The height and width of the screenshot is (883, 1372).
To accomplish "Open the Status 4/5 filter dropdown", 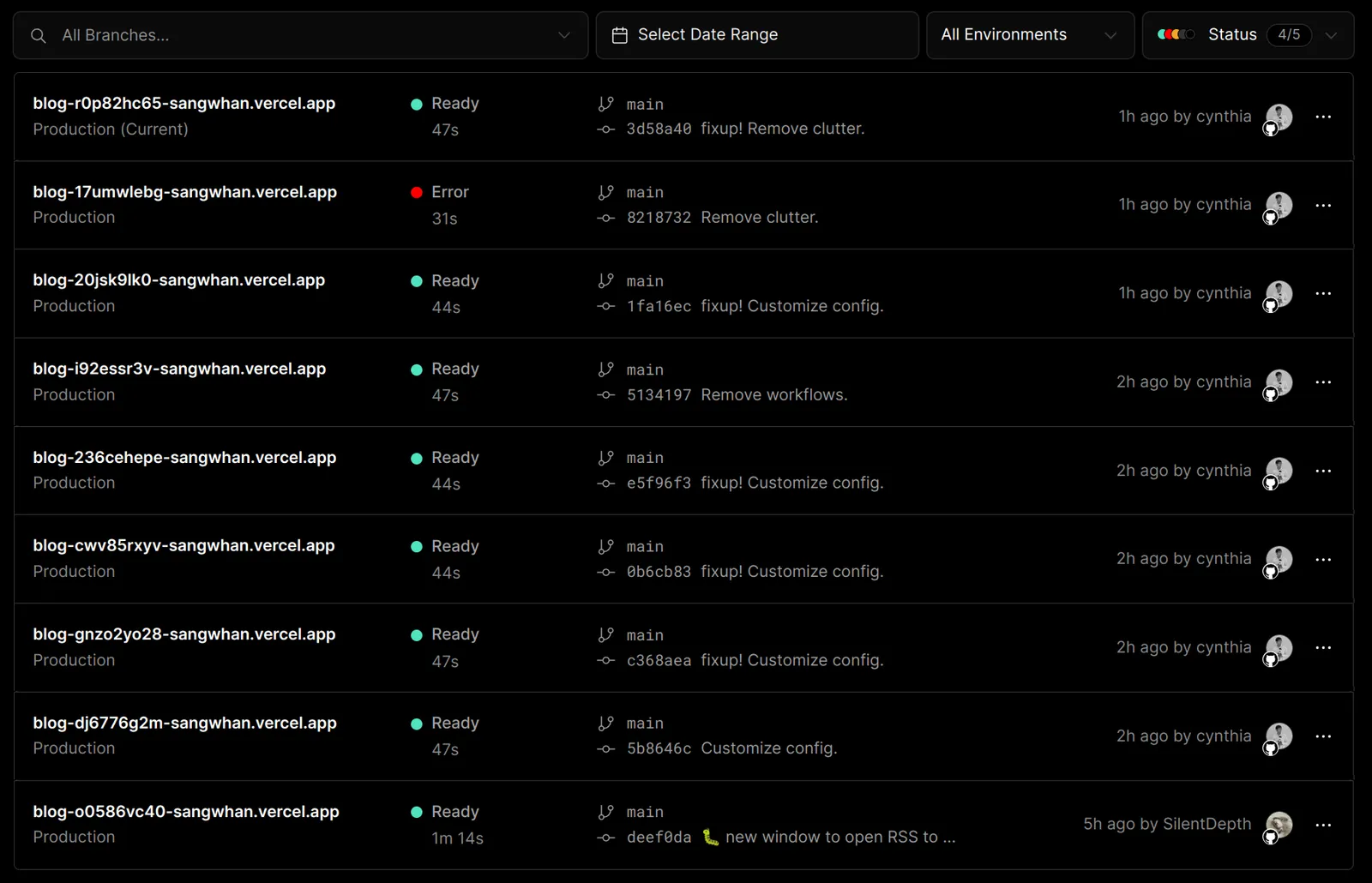I will [1248, 35].
